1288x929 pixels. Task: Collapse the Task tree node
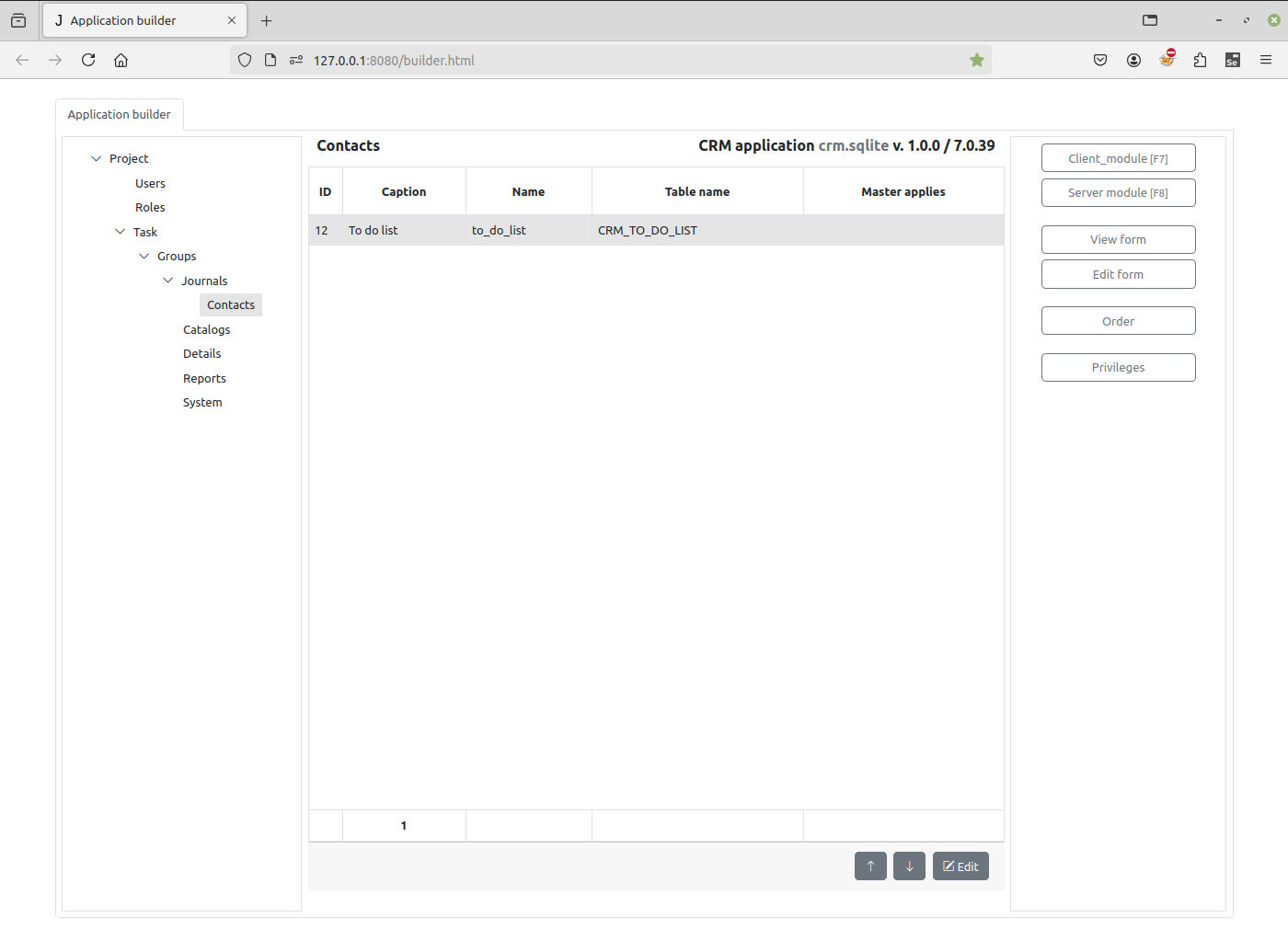pos(121,232)
